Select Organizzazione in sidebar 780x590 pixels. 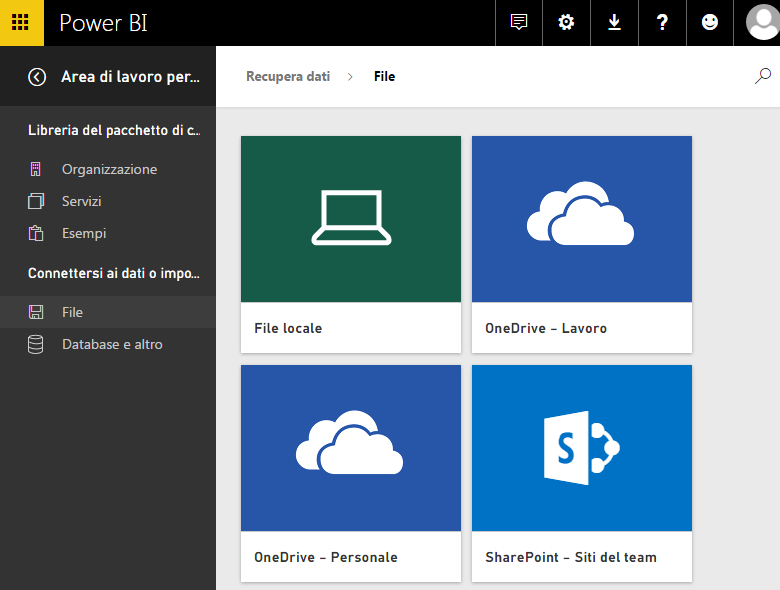(x=109, y=169)
